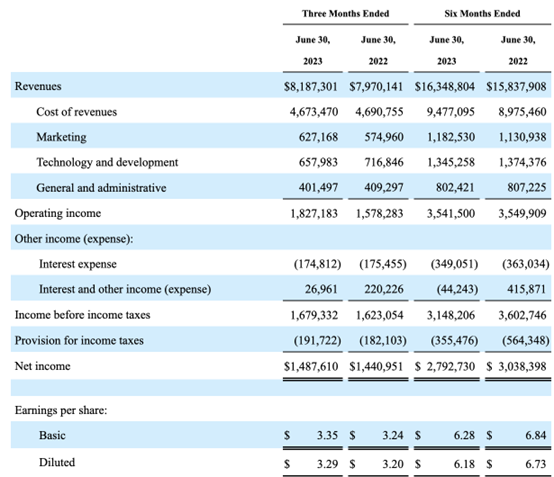Click Technology and development label
Image resolution: width=554 pixels, height=477 pixels.
(107, 163)
